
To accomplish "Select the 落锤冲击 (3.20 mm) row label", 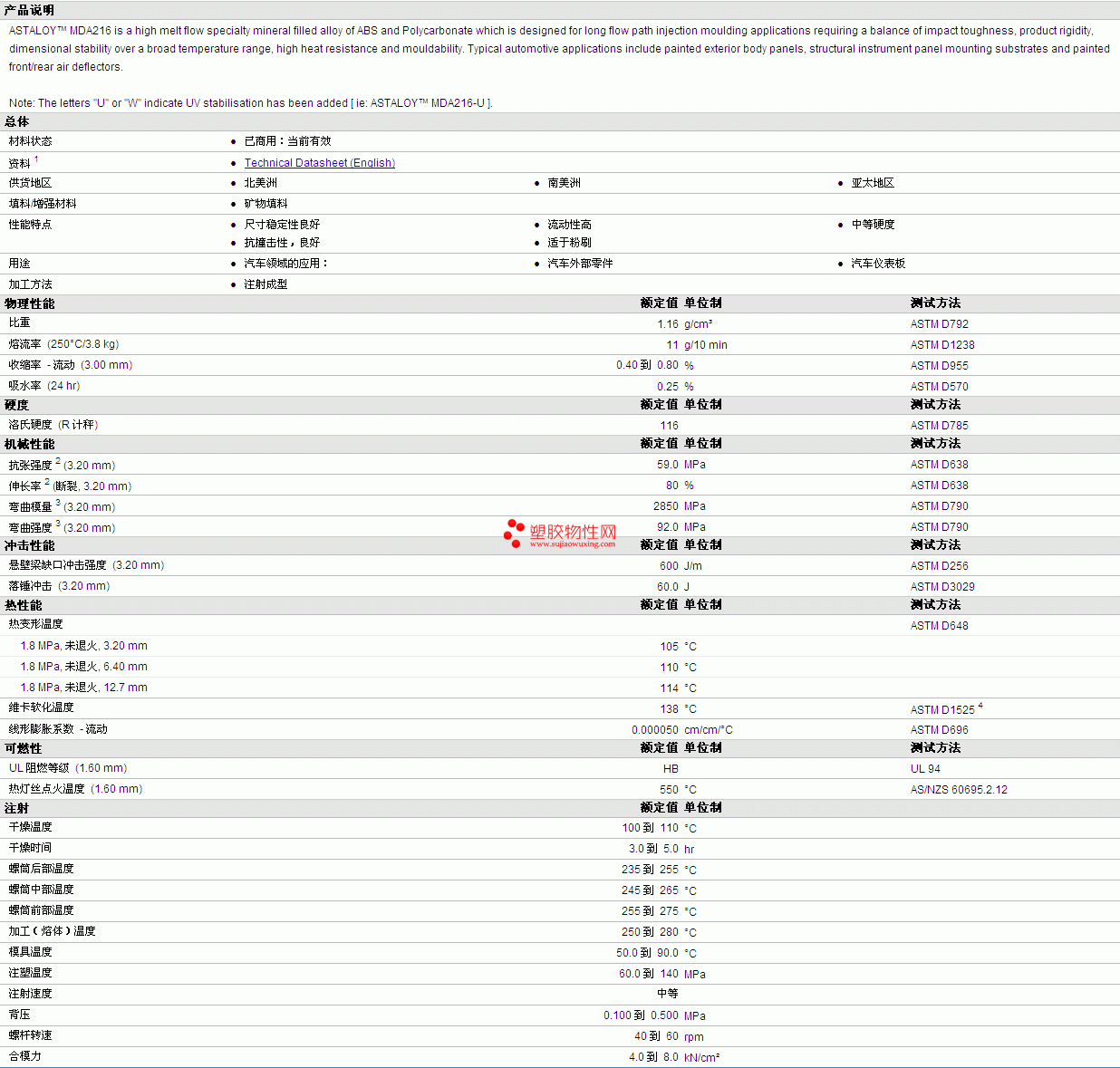I will (60, 586).
